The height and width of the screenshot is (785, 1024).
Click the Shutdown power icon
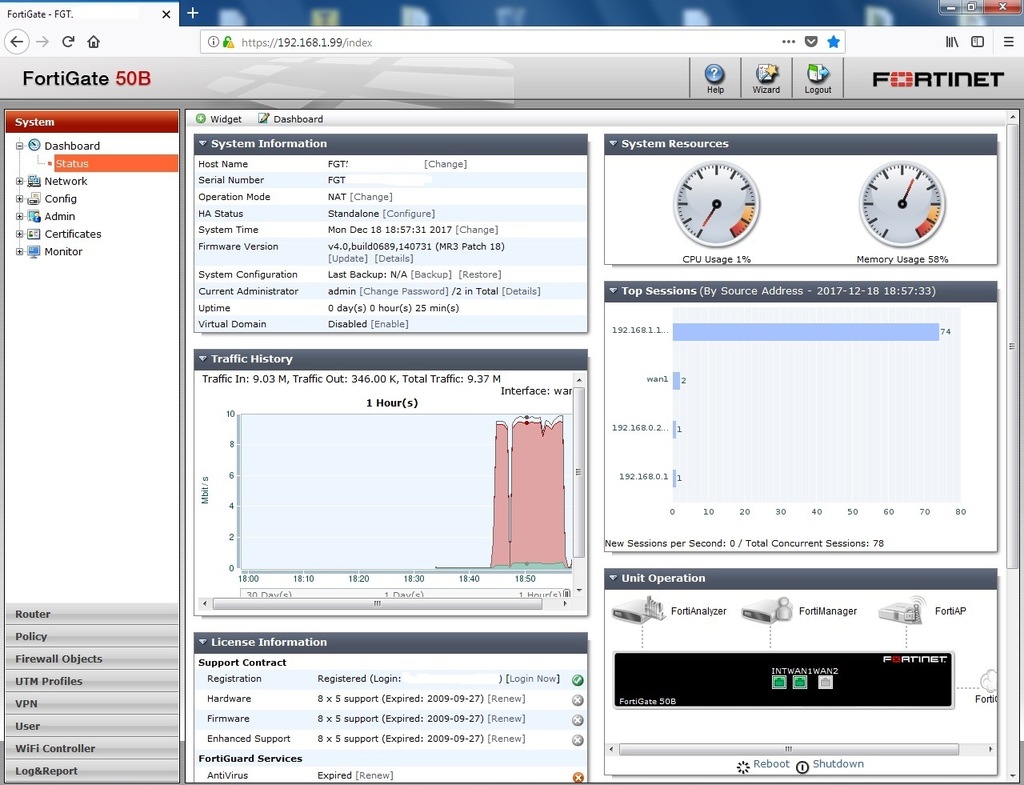coord(803,767)
